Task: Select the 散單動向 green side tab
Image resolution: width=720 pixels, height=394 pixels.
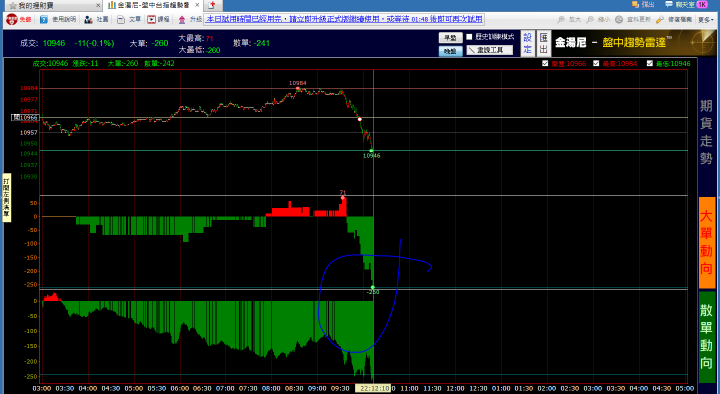Action: point(707,337)
